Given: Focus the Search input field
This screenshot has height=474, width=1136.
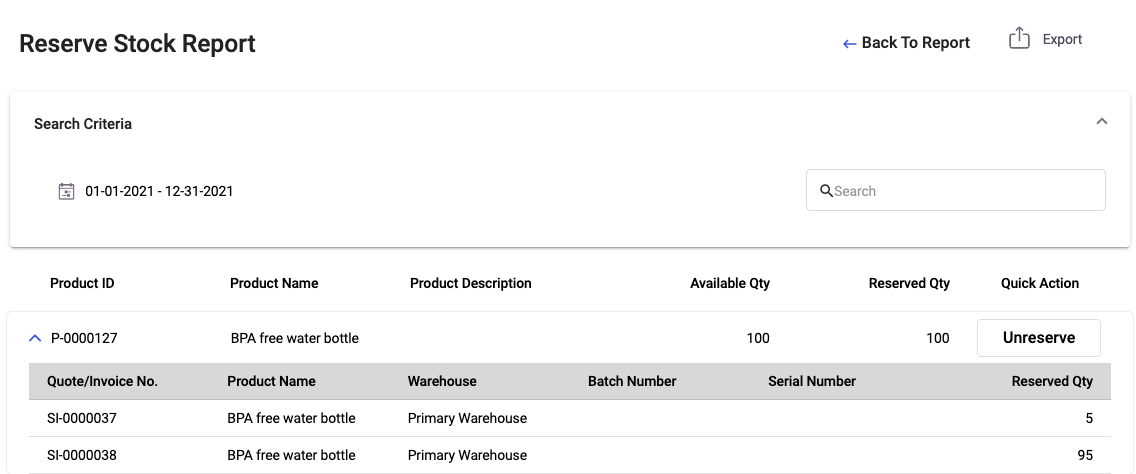Looking at the screenshot, I should click(x=956, y=191).
